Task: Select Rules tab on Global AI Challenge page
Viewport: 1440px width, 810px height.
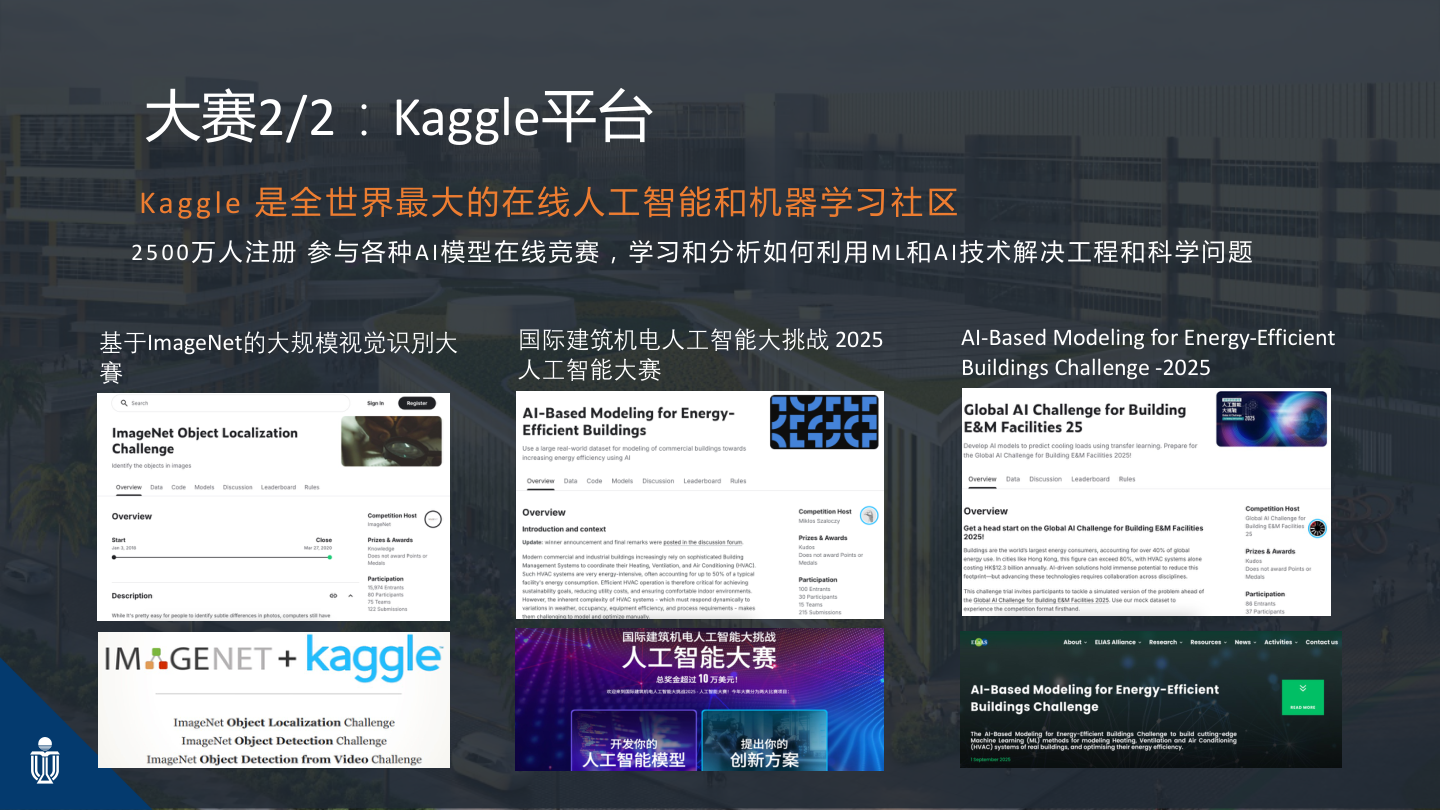Action: [1127, 479]
